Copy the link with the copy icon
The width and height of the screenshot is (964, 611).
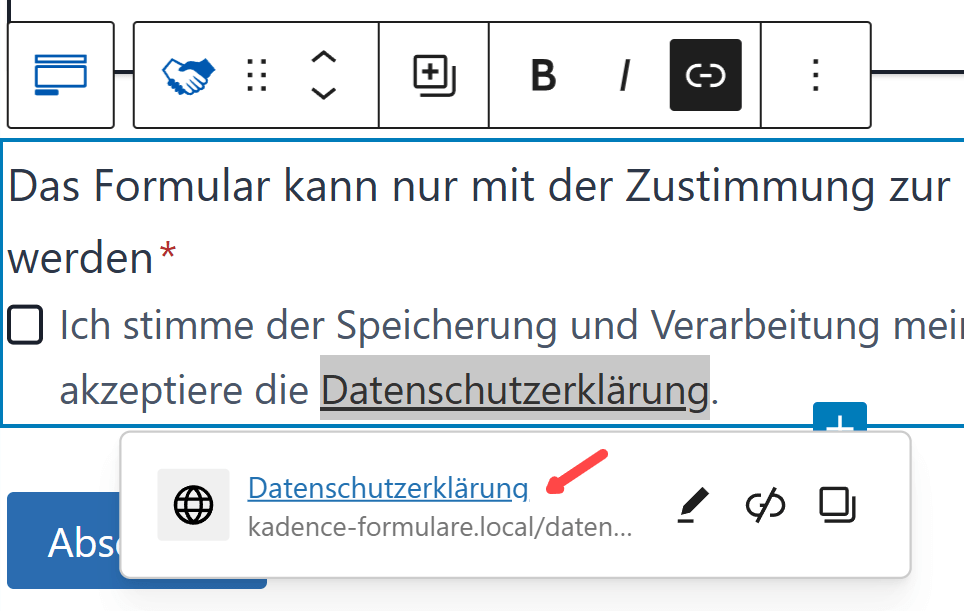tap(837, 506)
